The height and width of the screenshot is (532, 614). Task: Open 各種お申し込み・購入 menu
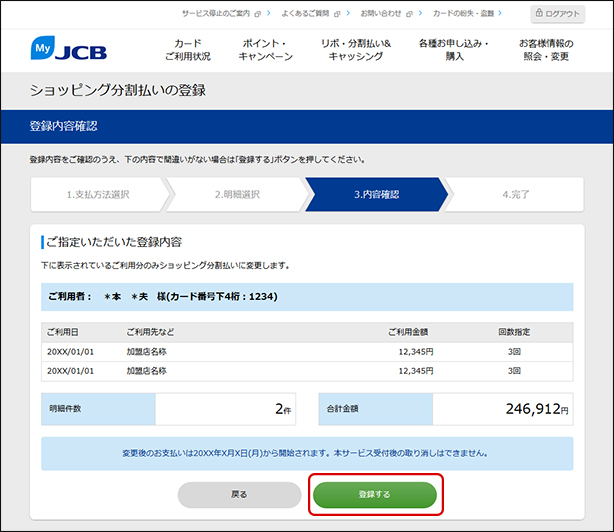[454, 50]
